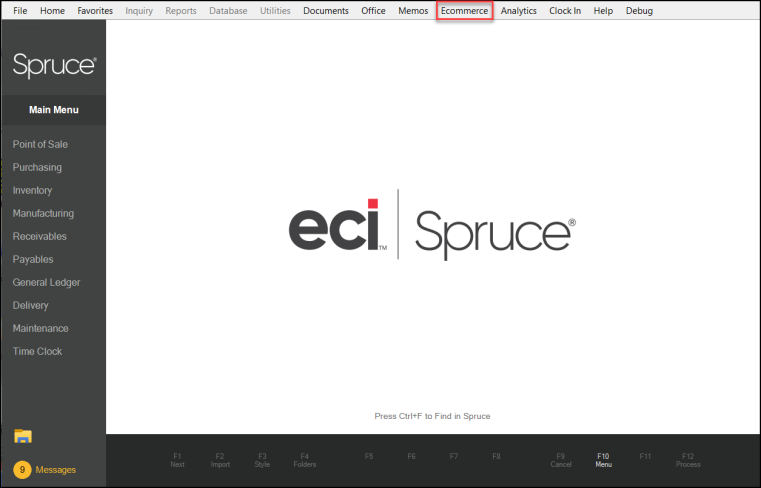Screen dimensions: 761x488
Task: Click the yellow 9 messages badge
Action: click(x=22, y=470)
